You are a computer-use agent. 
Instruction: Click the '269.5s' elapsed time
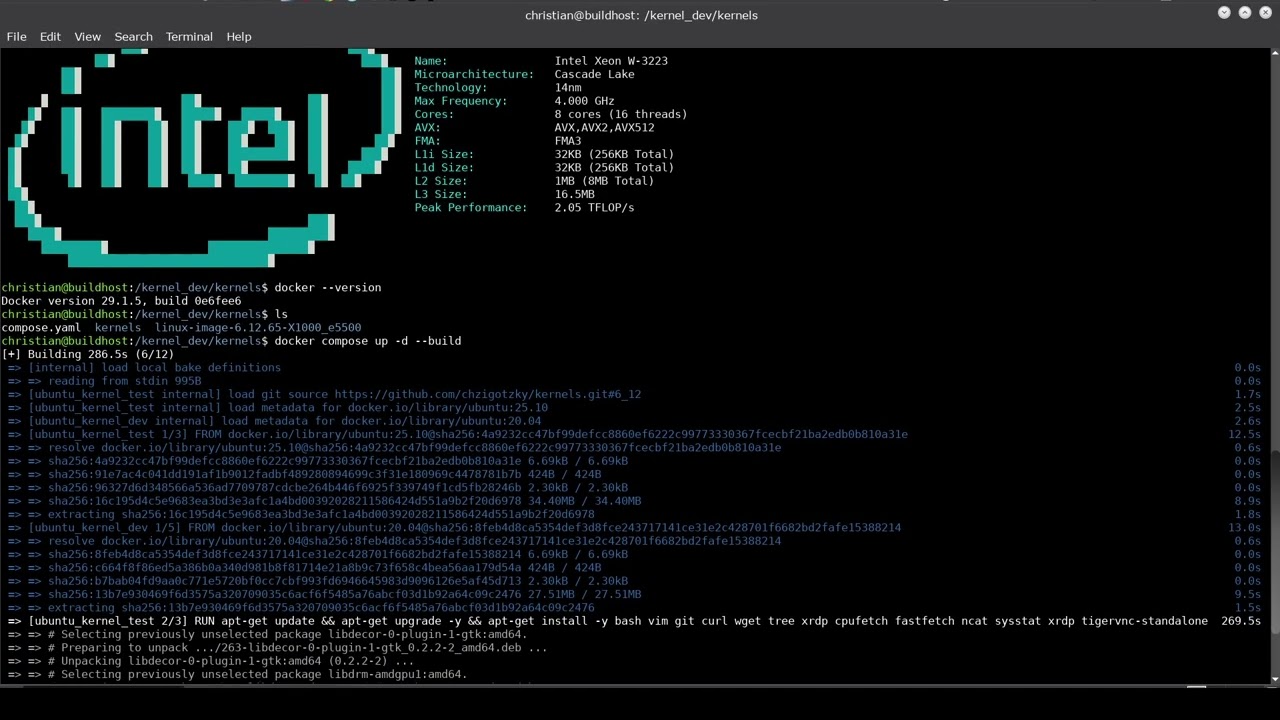[1241, 621]
